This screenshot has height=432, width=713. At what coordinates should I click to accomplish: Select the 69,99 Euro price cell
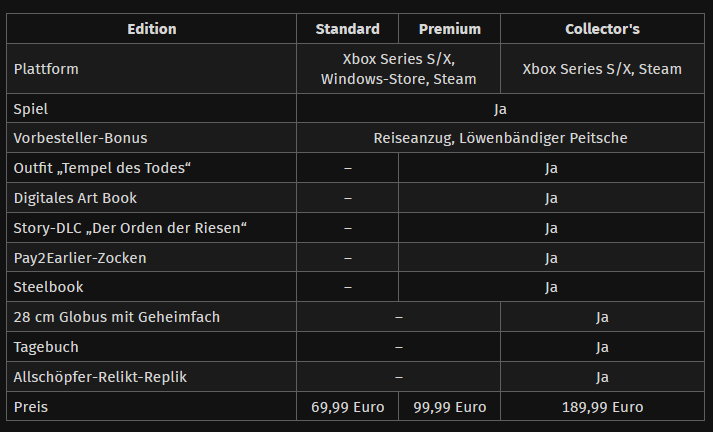tap(347, 407)
